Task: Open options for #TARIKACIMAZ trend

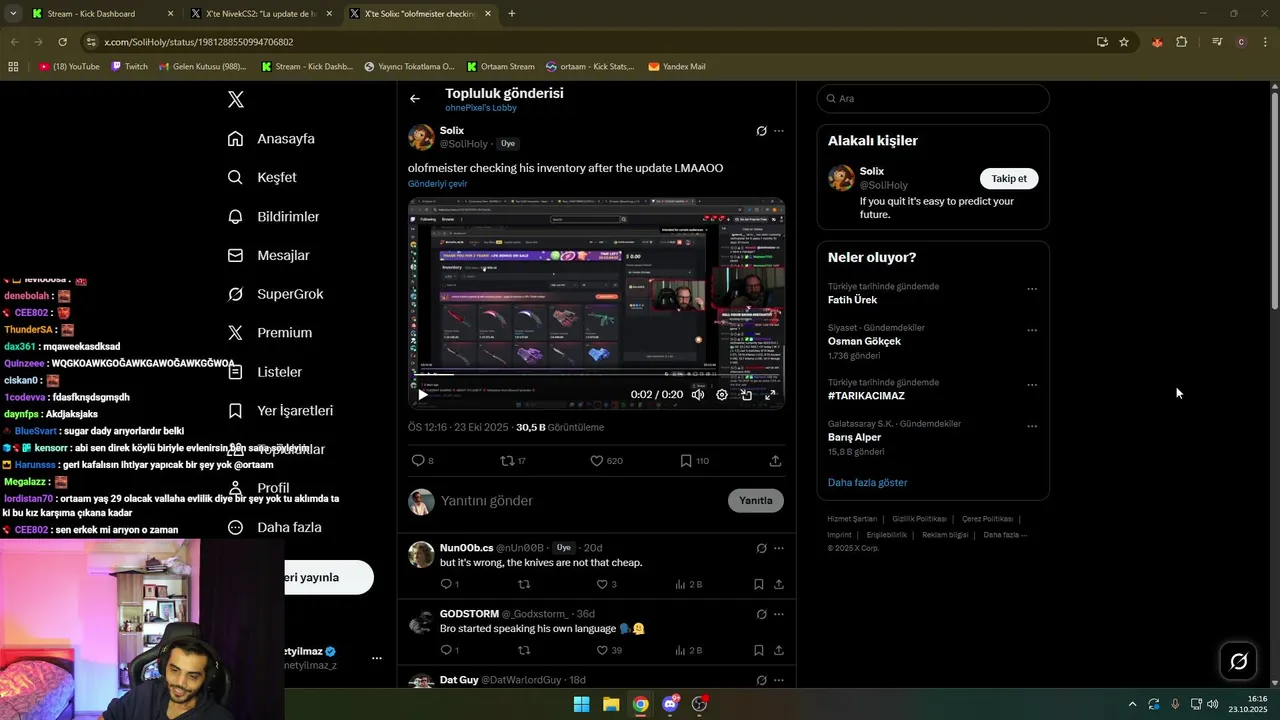Action: tap(1032, 385)
